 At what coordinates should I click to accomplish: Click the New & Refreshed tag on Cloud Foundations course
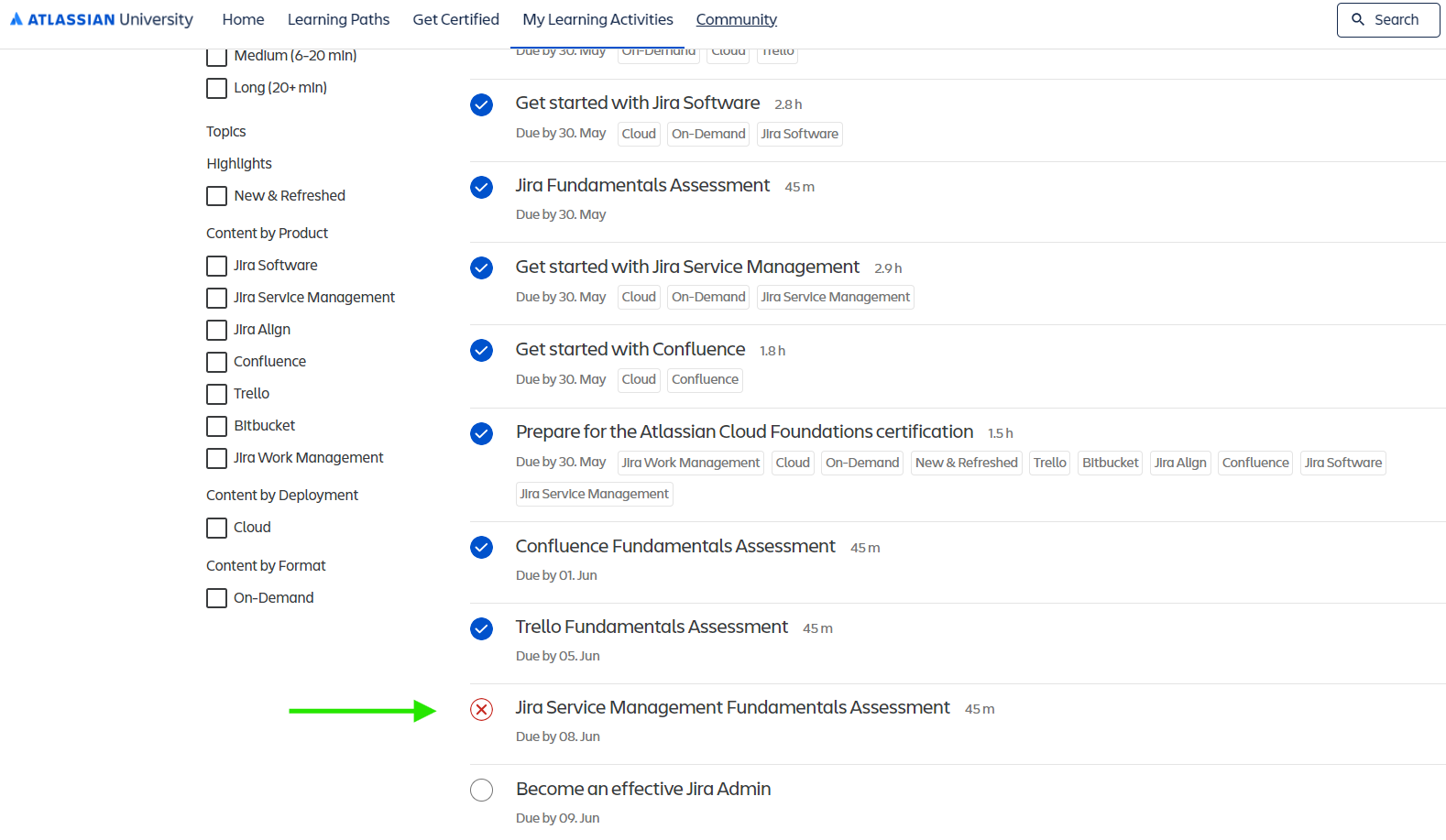point(967,464)
